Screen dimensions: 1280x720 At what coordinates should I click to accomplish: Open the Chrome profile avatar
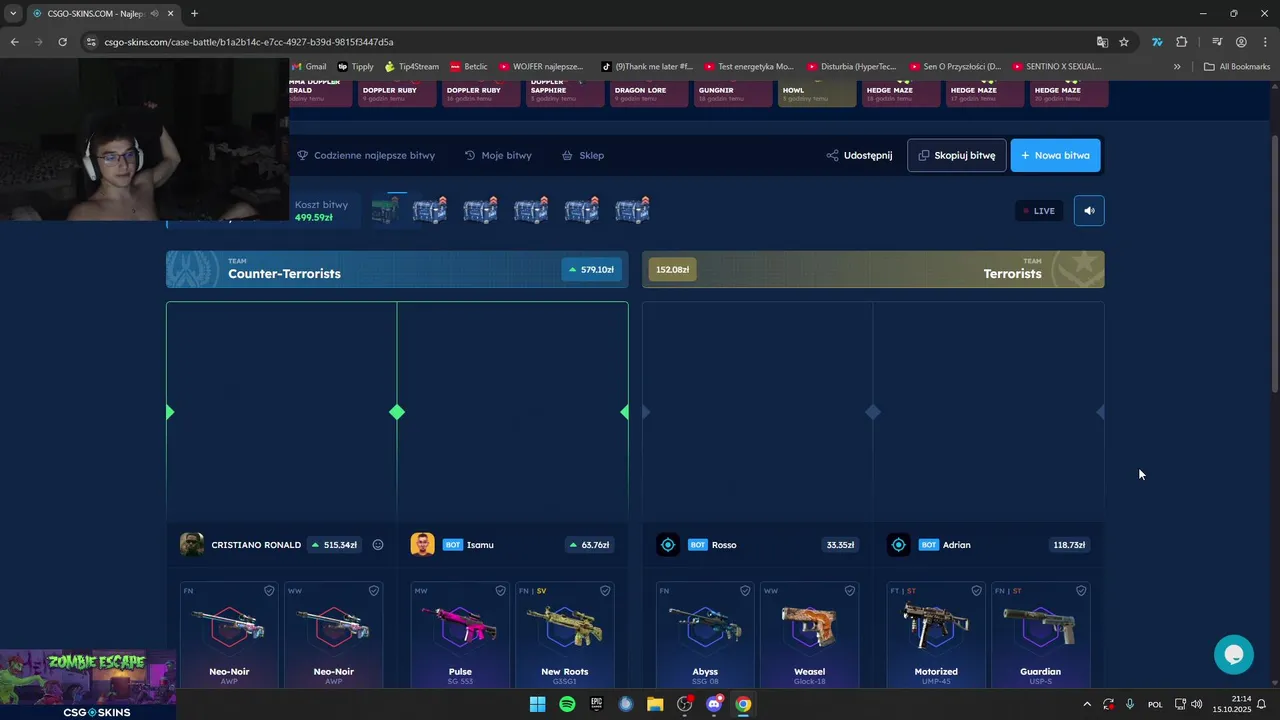tap(1241, 42)
